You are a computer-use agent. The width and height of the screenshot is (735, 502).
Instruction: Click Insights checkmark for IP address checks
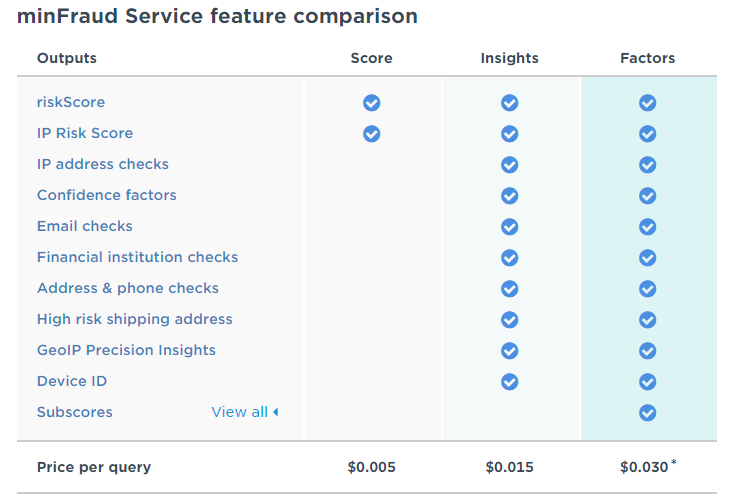tap(509, 165)
